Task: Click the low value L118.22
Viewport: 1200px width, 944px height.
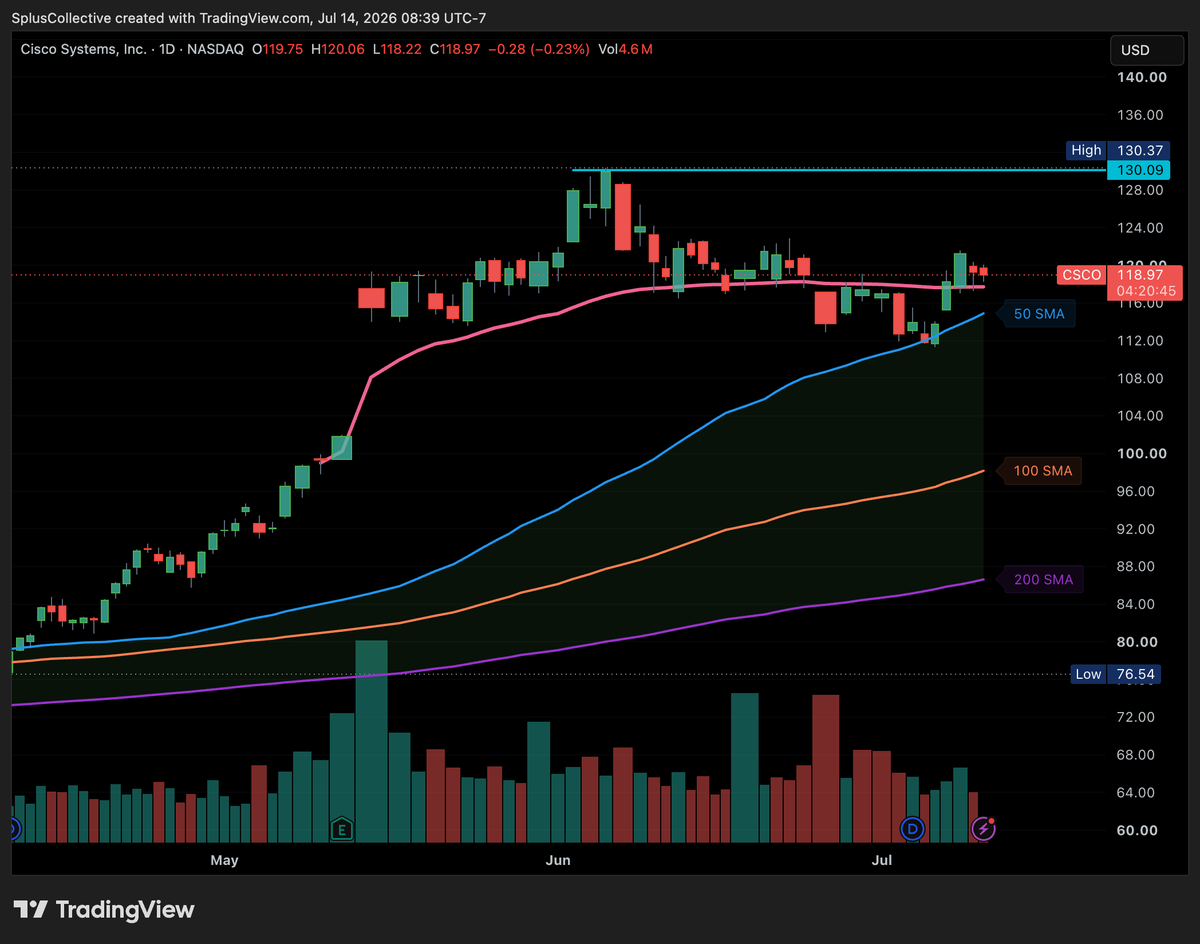Action: point(399,49)
